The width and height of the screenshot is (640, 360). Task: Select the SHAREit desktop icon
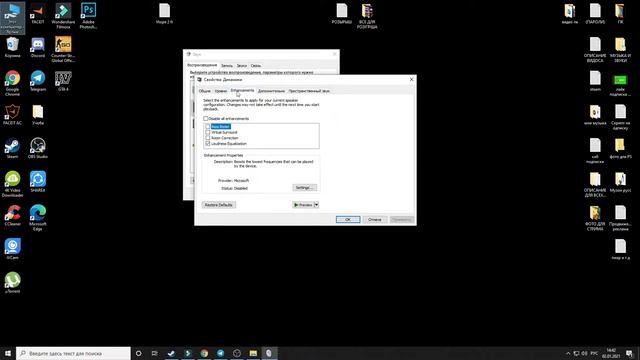38,182
